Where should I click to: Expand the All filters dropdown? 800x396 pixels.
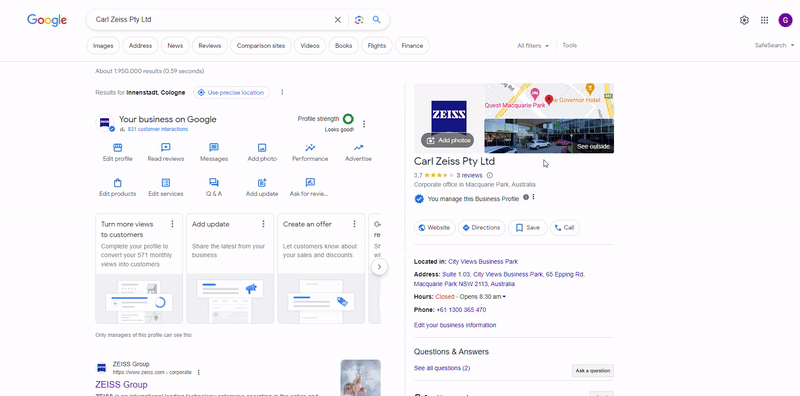click(x=533, y=45)
